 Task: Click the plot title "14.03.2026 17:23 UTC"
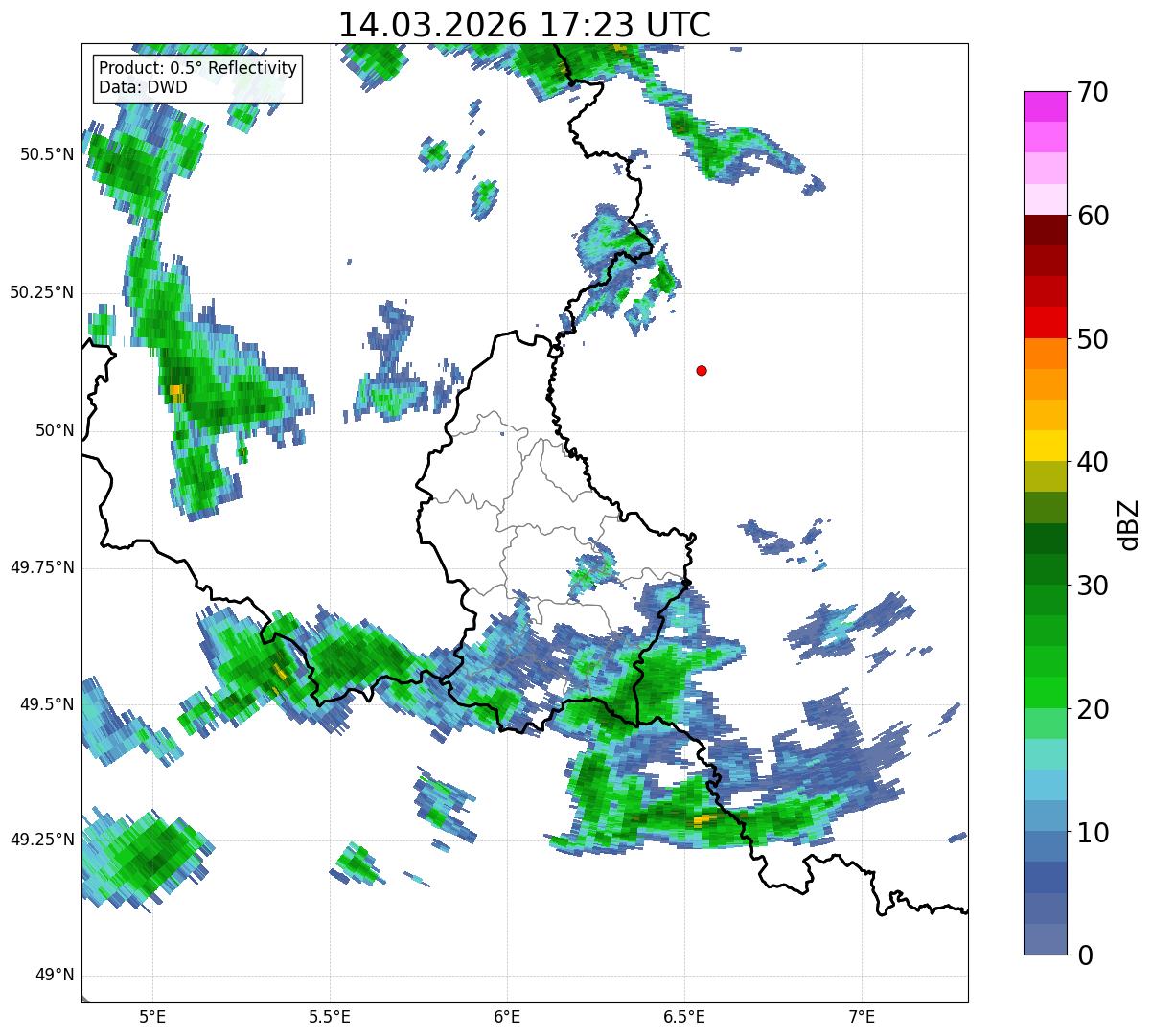[524, 25]
